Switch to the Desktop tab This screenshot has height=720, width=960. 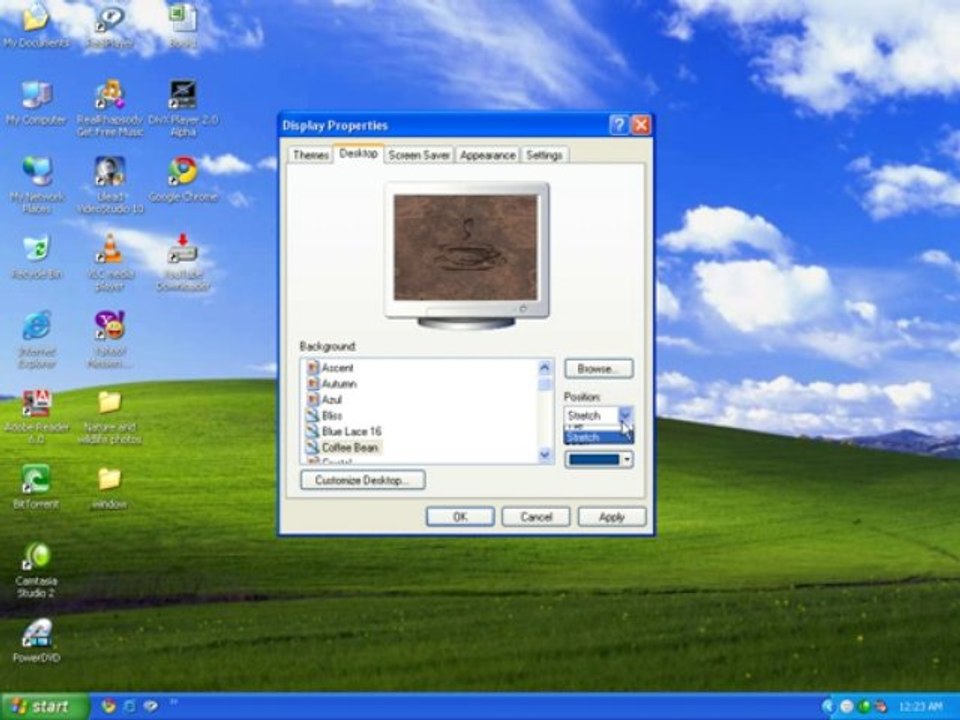coord(358,153)
